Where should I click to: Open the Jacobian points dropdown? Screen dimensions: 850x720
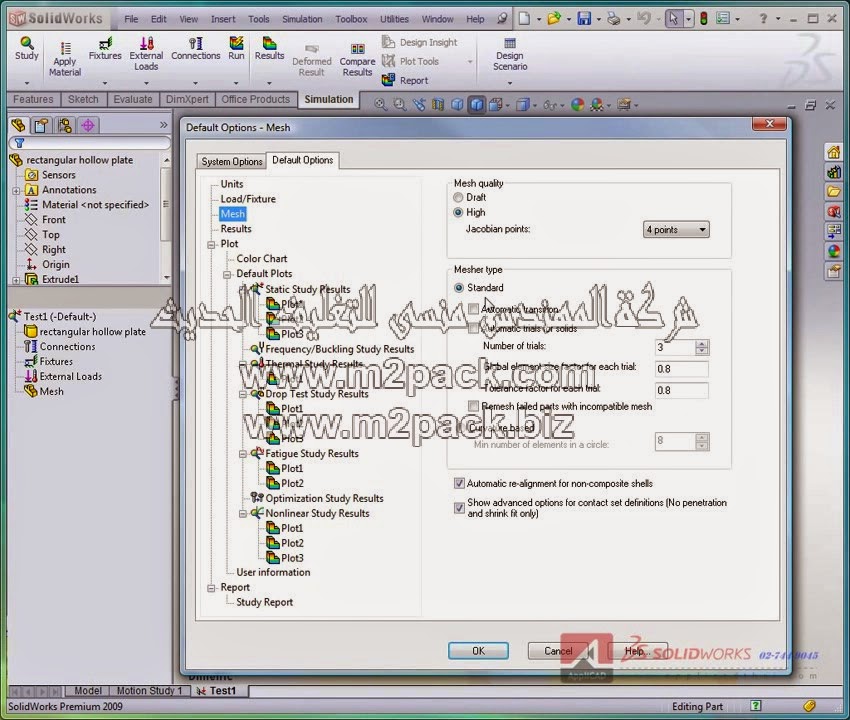676,229
